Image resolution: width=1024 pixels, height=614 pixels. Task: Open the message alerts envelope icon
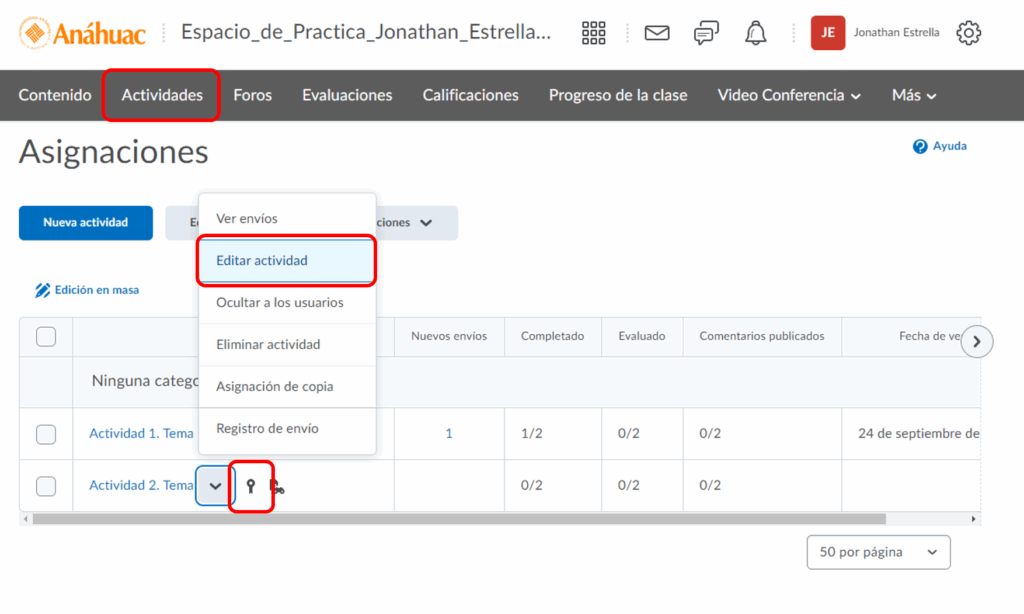point(657,33)
